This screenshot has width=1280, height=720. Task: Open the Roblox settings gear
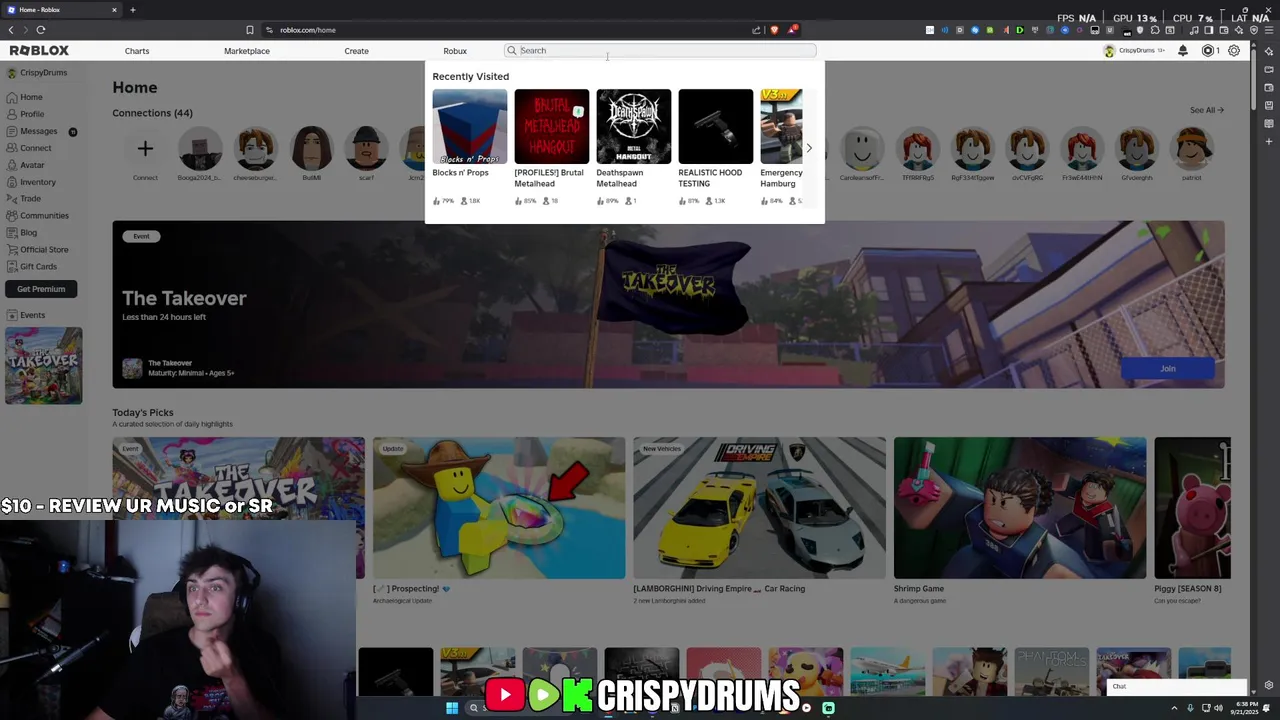tap(1234, 50)
